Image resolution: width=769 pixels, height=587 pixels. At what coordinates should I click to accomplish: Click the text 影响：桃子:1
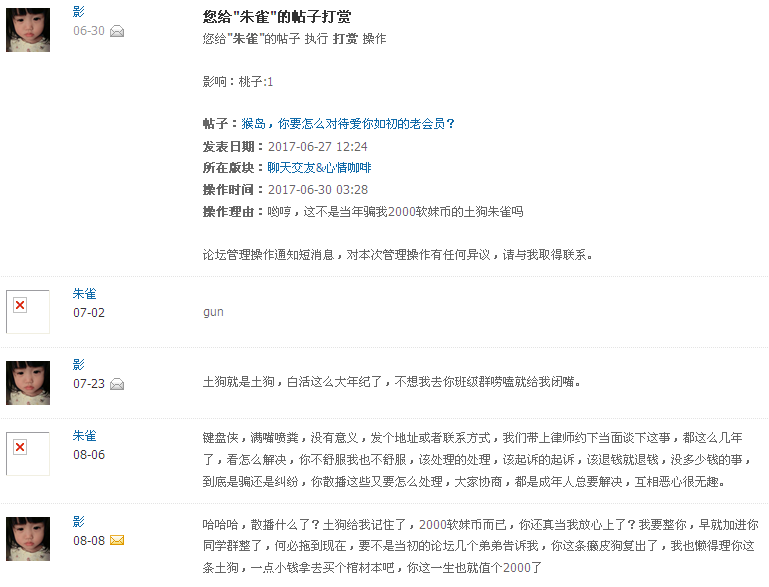coord(238,81)
